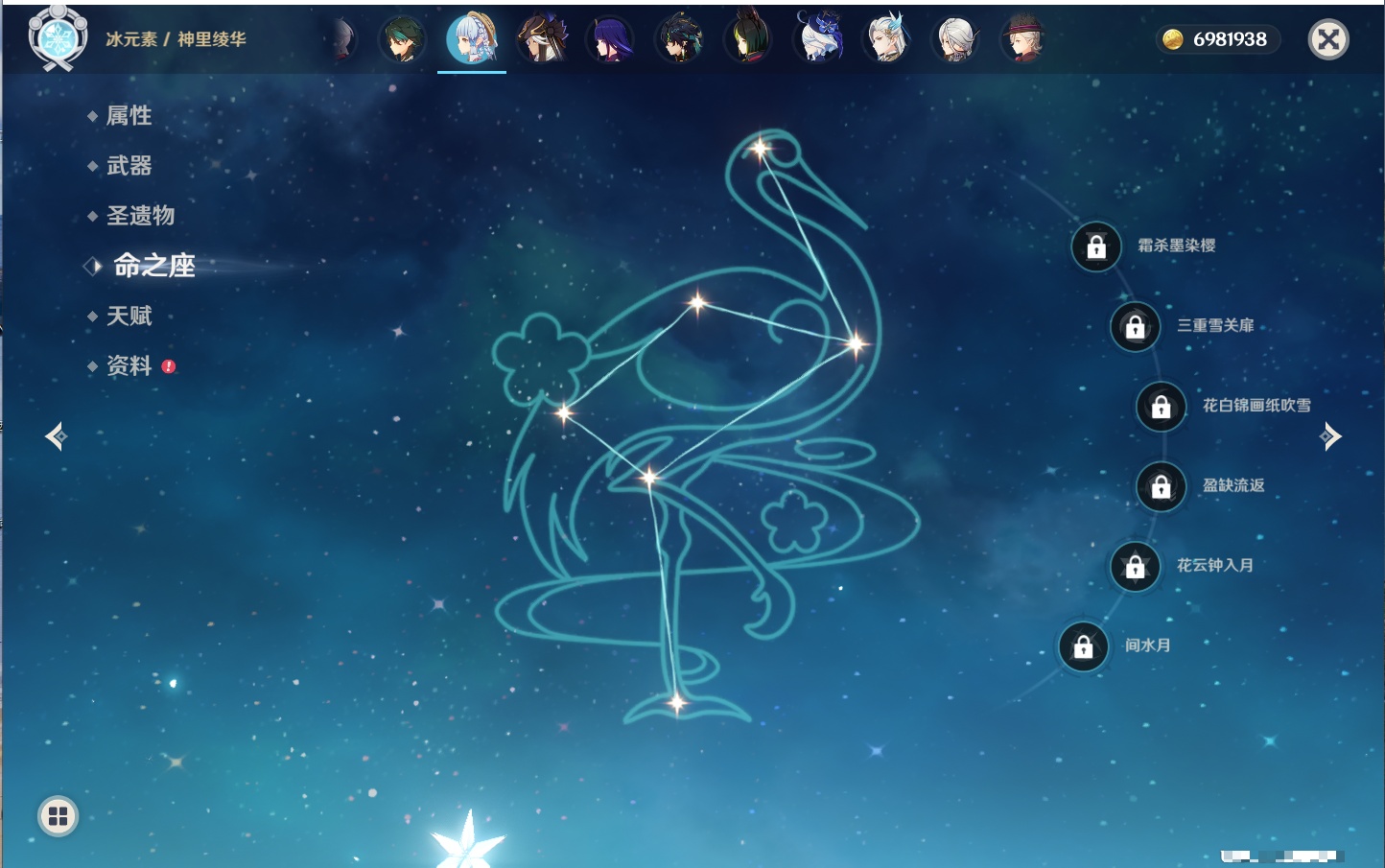Screen dimensions: 1385x868
Task: Select the 花云钟入月 constellation label
Action: [x=1215, y=565]
